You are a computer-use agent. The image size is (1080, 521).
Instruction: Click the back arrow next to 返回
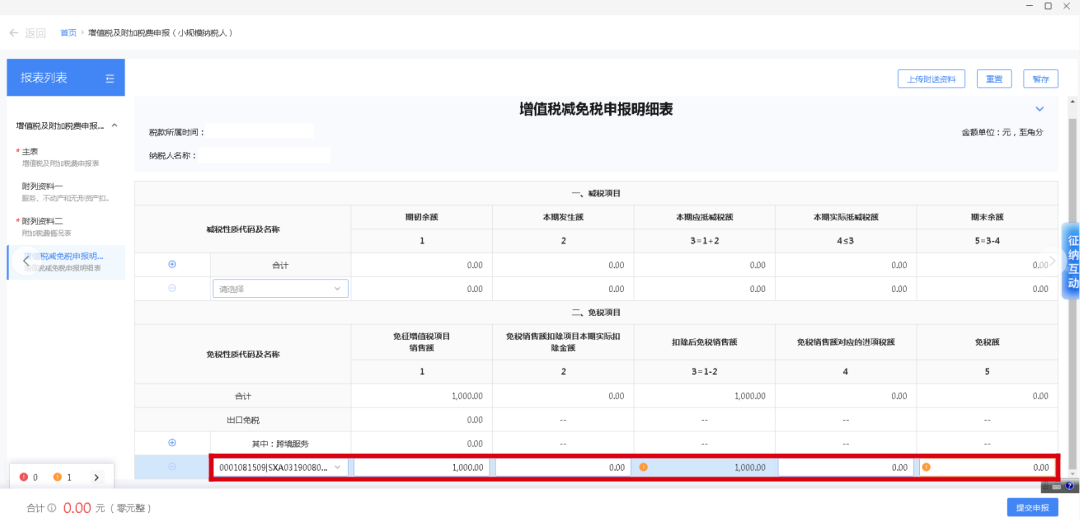[x=14, y=33]
